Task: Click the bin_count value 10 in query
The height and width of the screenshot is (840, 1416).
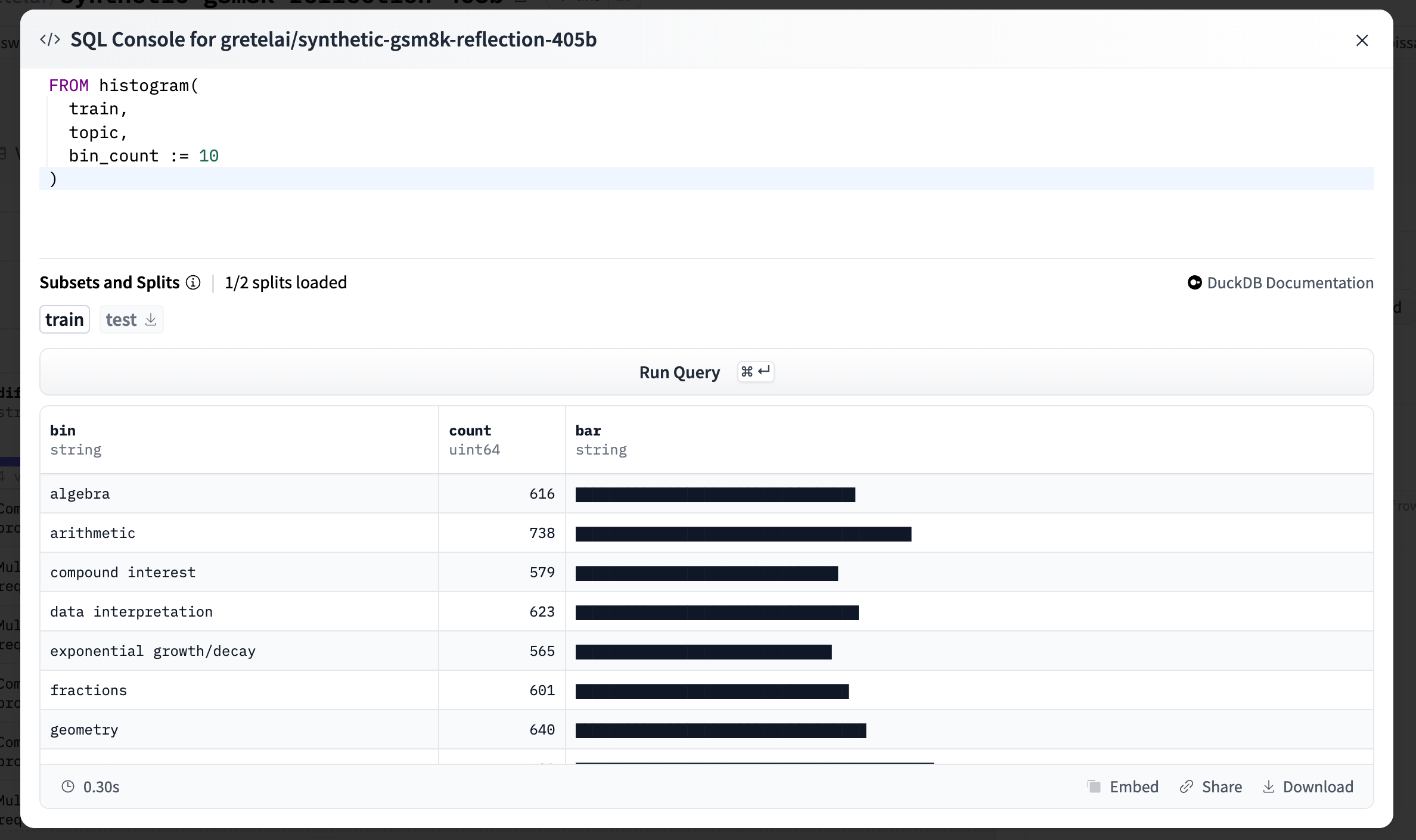Action: point(210,155)
